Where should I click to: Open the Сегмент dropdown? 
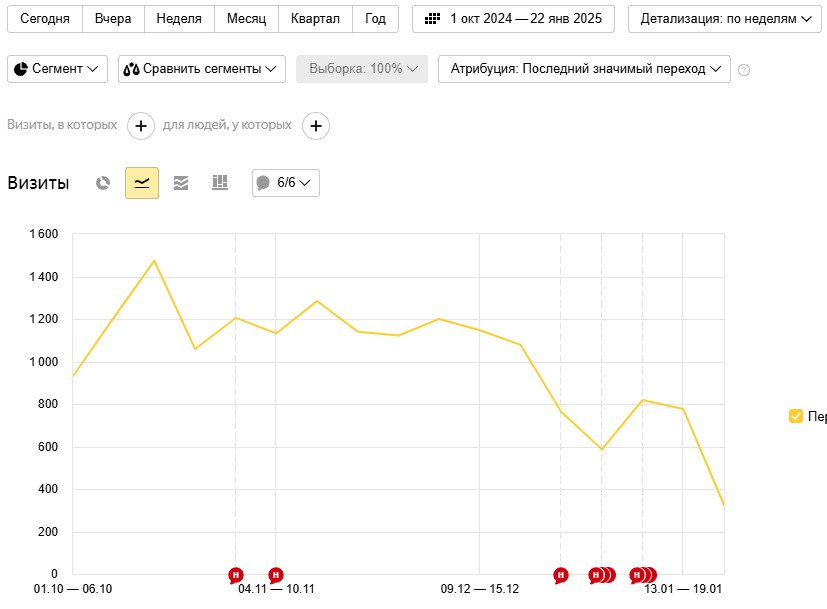57,69
